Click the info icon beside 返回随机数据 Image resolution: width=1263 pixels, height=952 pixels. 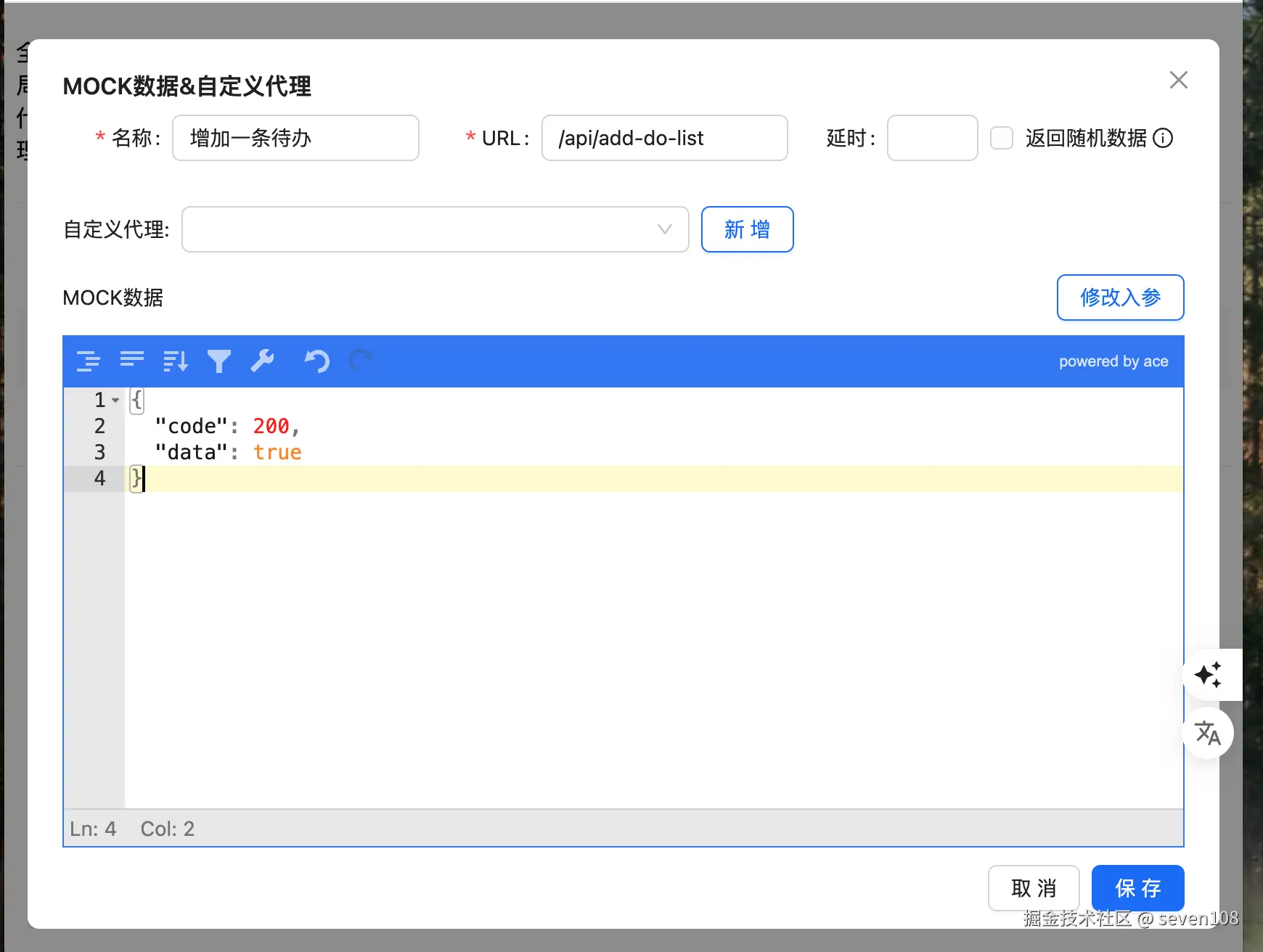click(x=1163, y=138)
